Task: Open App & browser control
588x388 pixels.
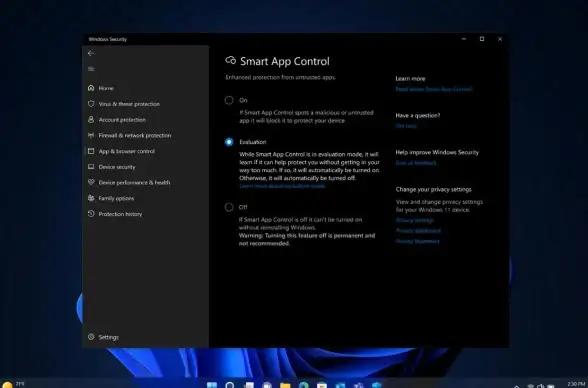Action: point(122,151)
